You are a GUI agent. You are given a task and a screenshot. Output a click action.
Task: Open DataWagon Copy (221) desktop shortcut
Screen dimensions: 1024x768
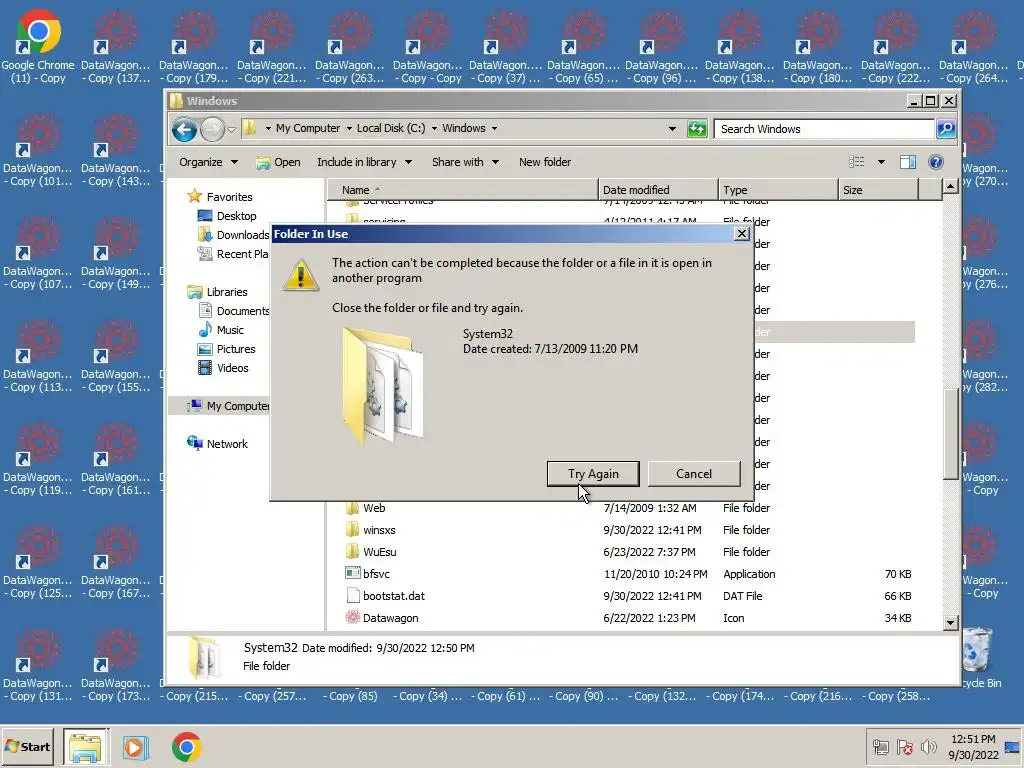click(x=272, y=47)
